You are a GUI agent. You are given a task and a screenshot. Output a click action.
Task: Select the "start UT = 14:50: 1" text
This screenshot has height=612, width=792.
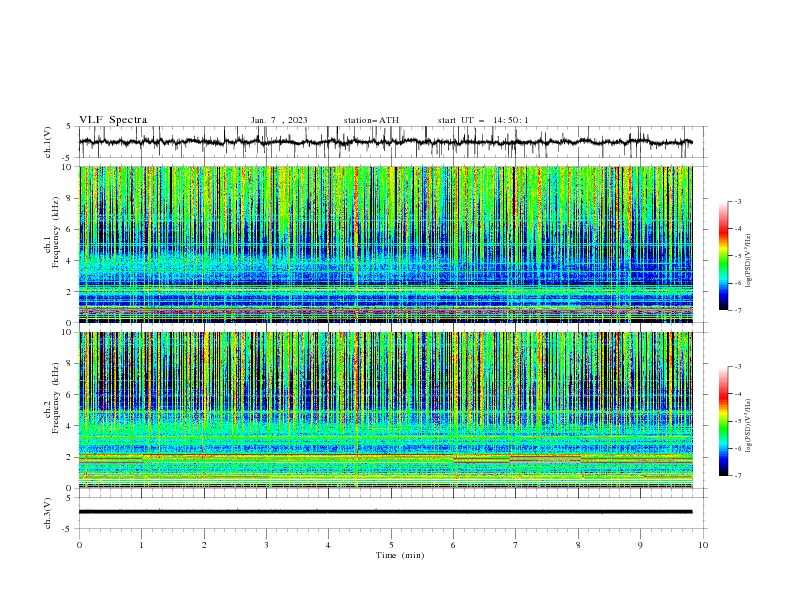click(483, 120)
